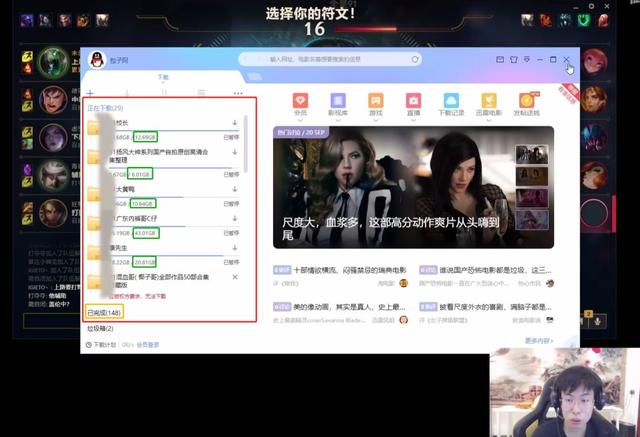Click the plus new-task toolbar icon
This screenshot has height=437, width=640.
pos(90,93)
